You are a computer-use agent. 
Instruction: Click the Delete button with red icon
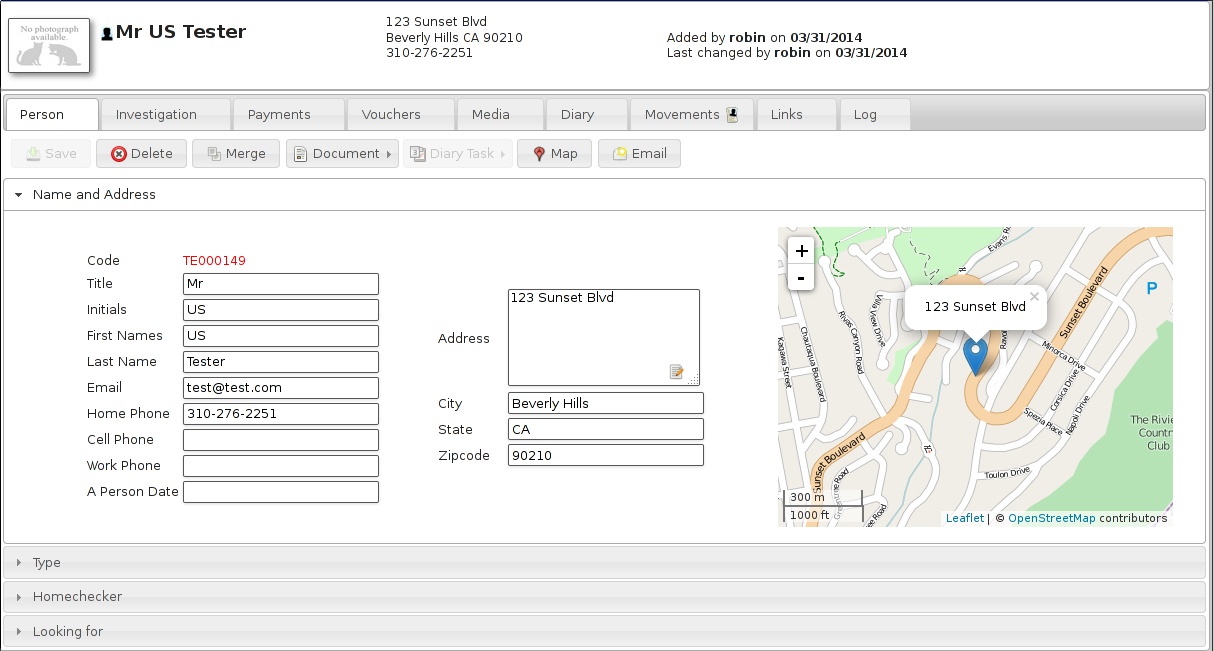pyautogui.click(x=141, y=154)
